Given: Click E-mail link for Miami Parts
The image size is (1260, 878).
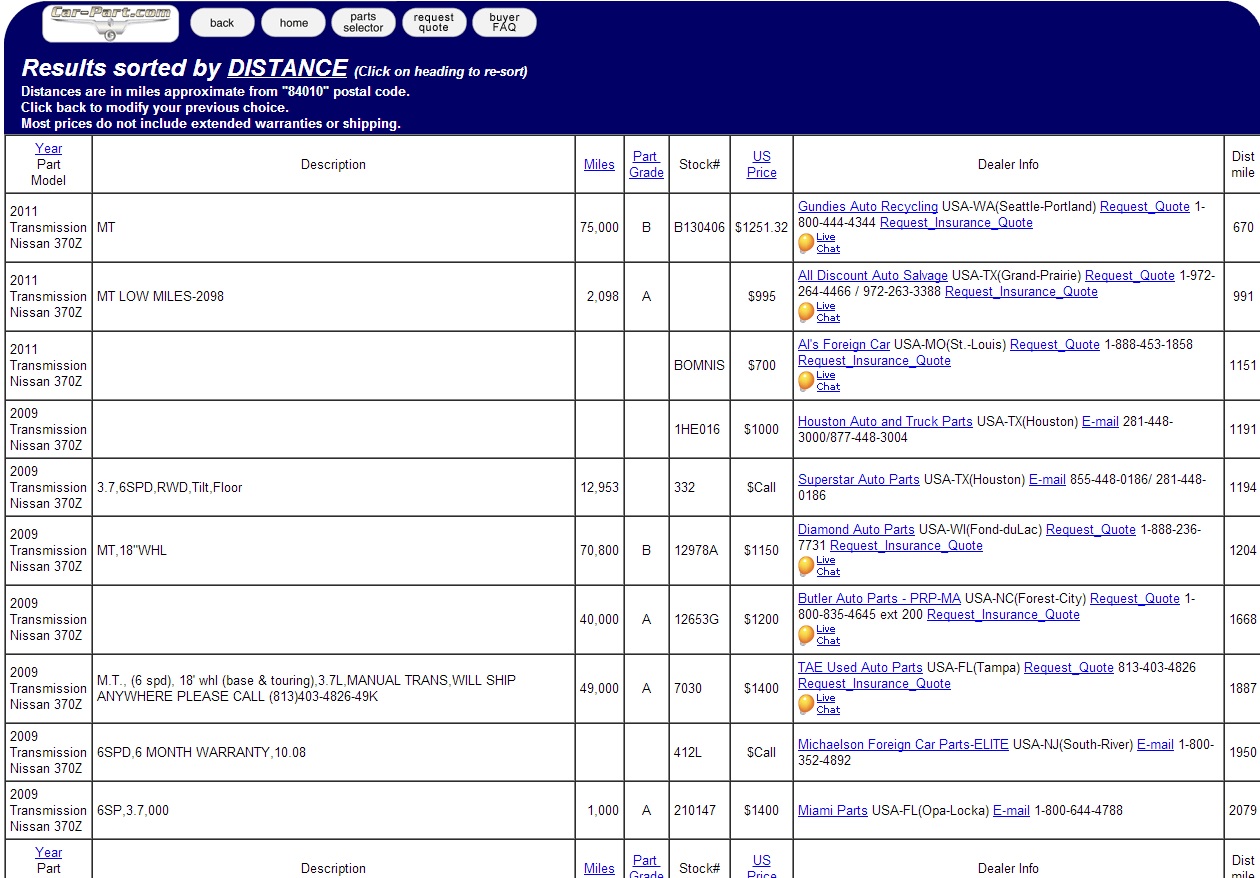Looking at the screenshot, I should click(x=1011, y=811).
